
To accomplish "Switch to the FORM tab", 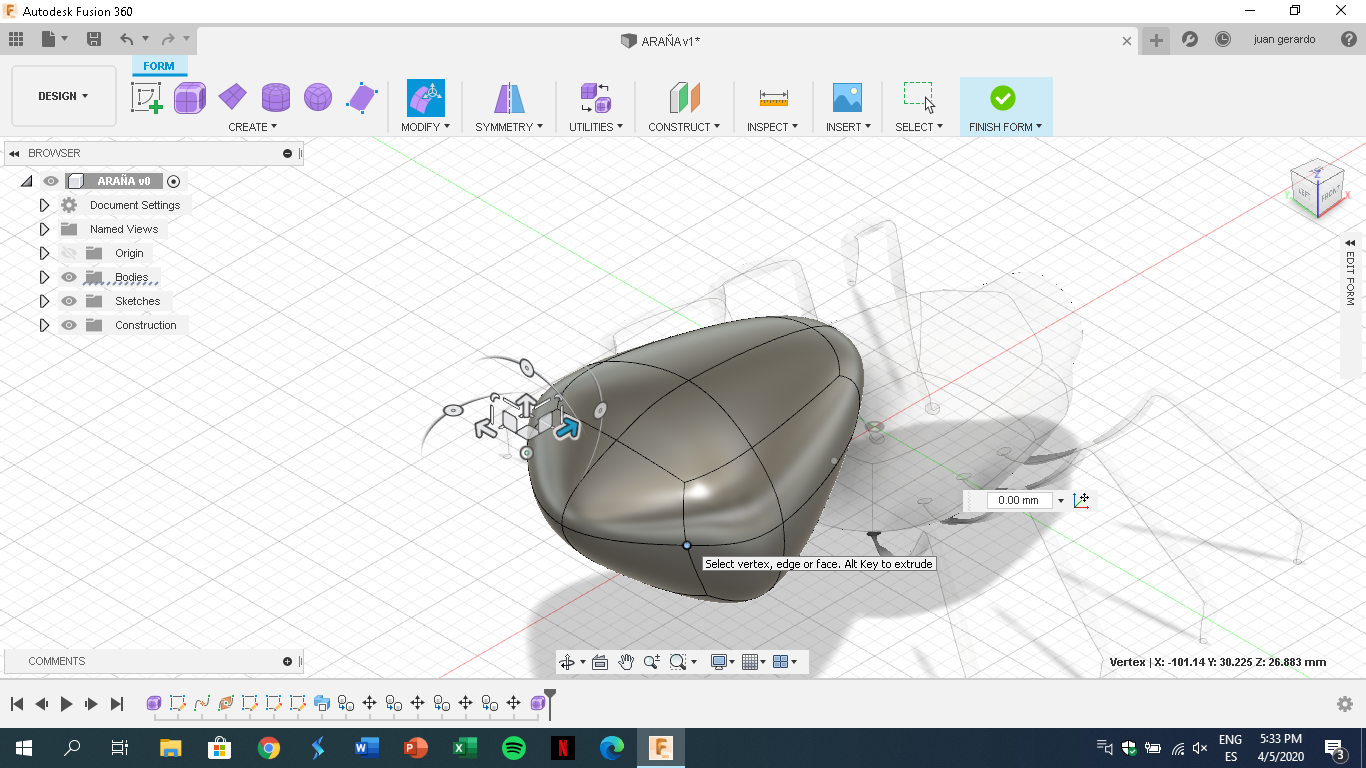I will [159, 66].
